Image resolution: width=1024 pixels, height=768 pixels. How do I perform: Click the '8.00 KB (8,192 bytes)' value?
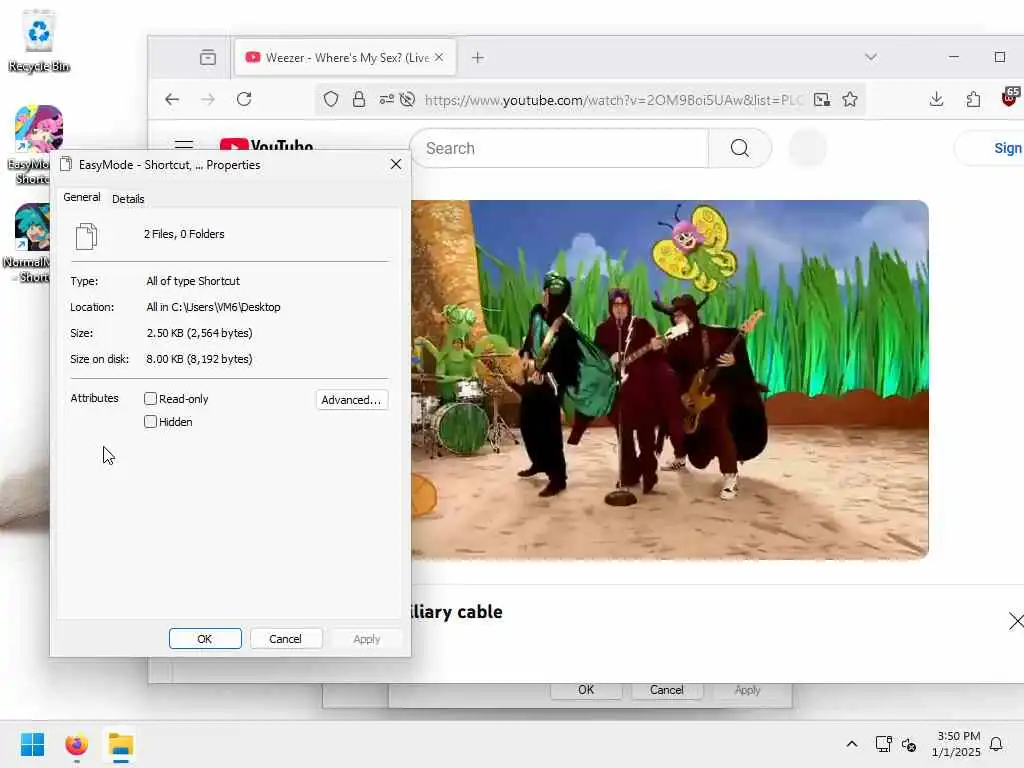[199, 359]
